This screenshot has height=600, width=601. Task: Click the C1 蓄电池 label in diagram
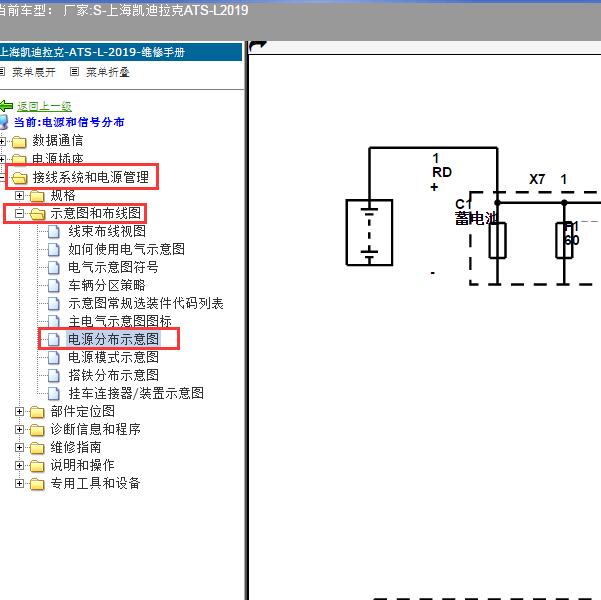click(476, 212)
